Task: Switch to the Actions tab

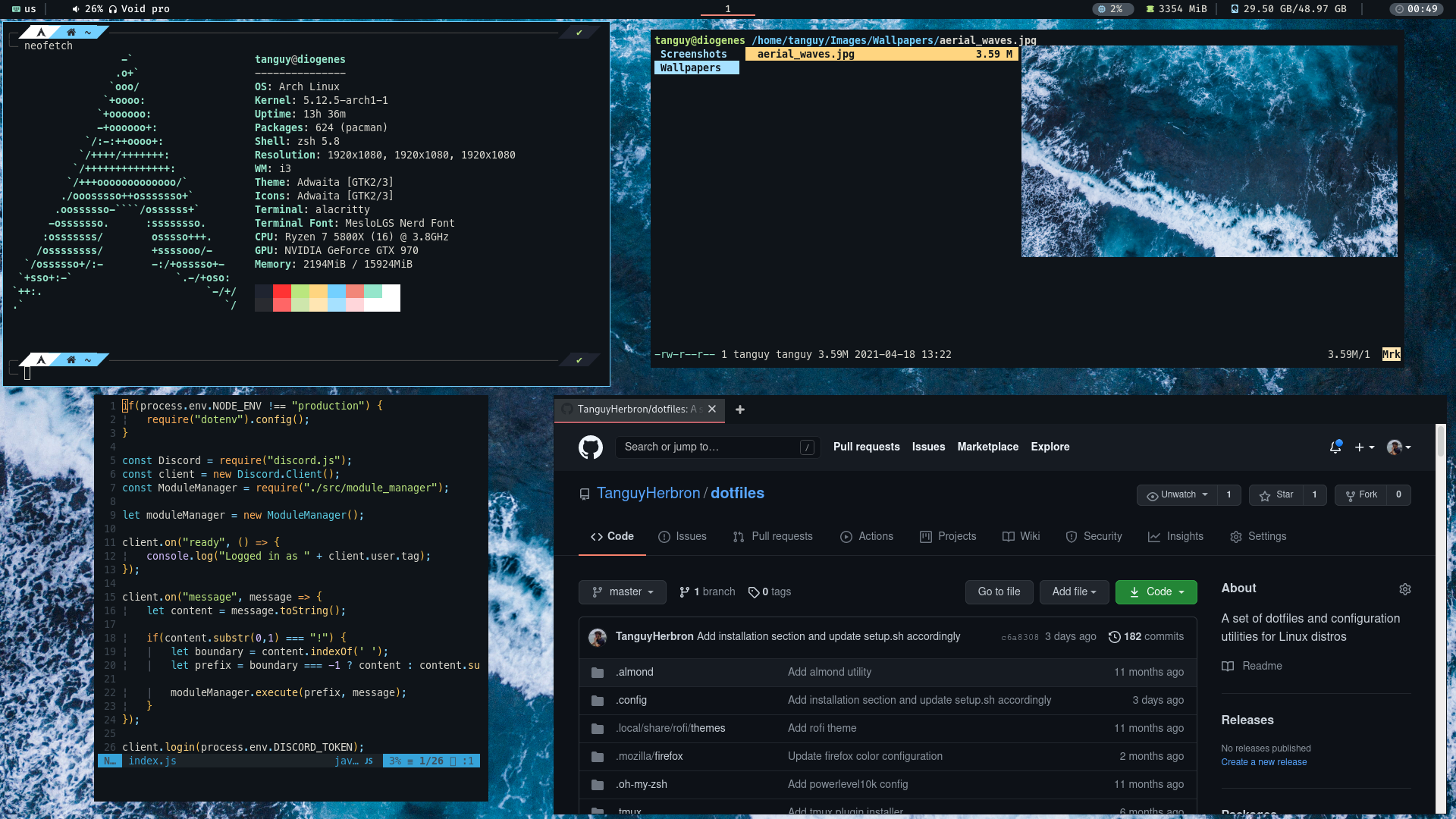Action: pos(867,537)
